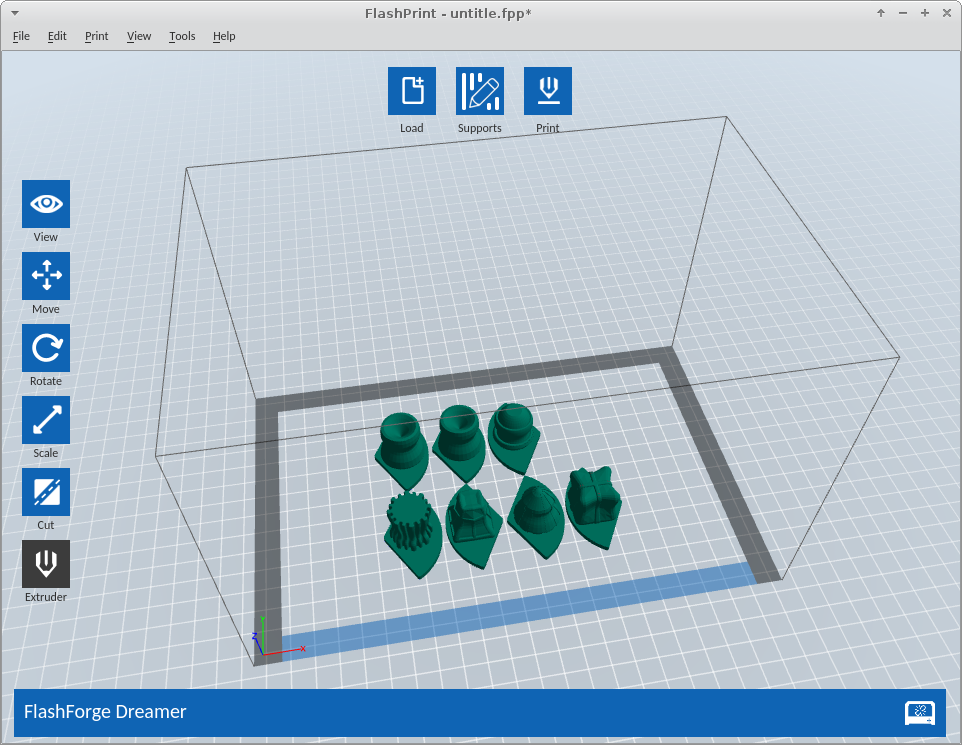962x745 pixels.
Task: Click the FlashForge Dreamer status bar
Action: 400,712
